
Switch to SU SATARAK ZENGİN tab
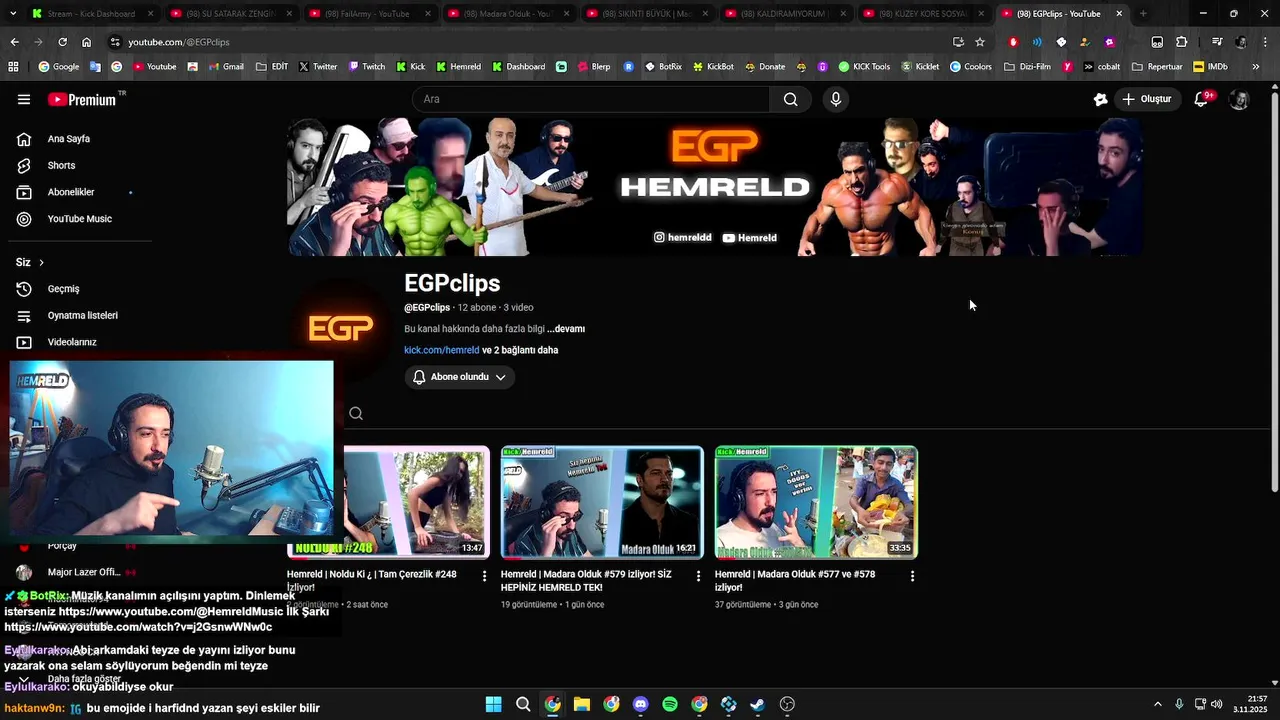pos(231,14)
